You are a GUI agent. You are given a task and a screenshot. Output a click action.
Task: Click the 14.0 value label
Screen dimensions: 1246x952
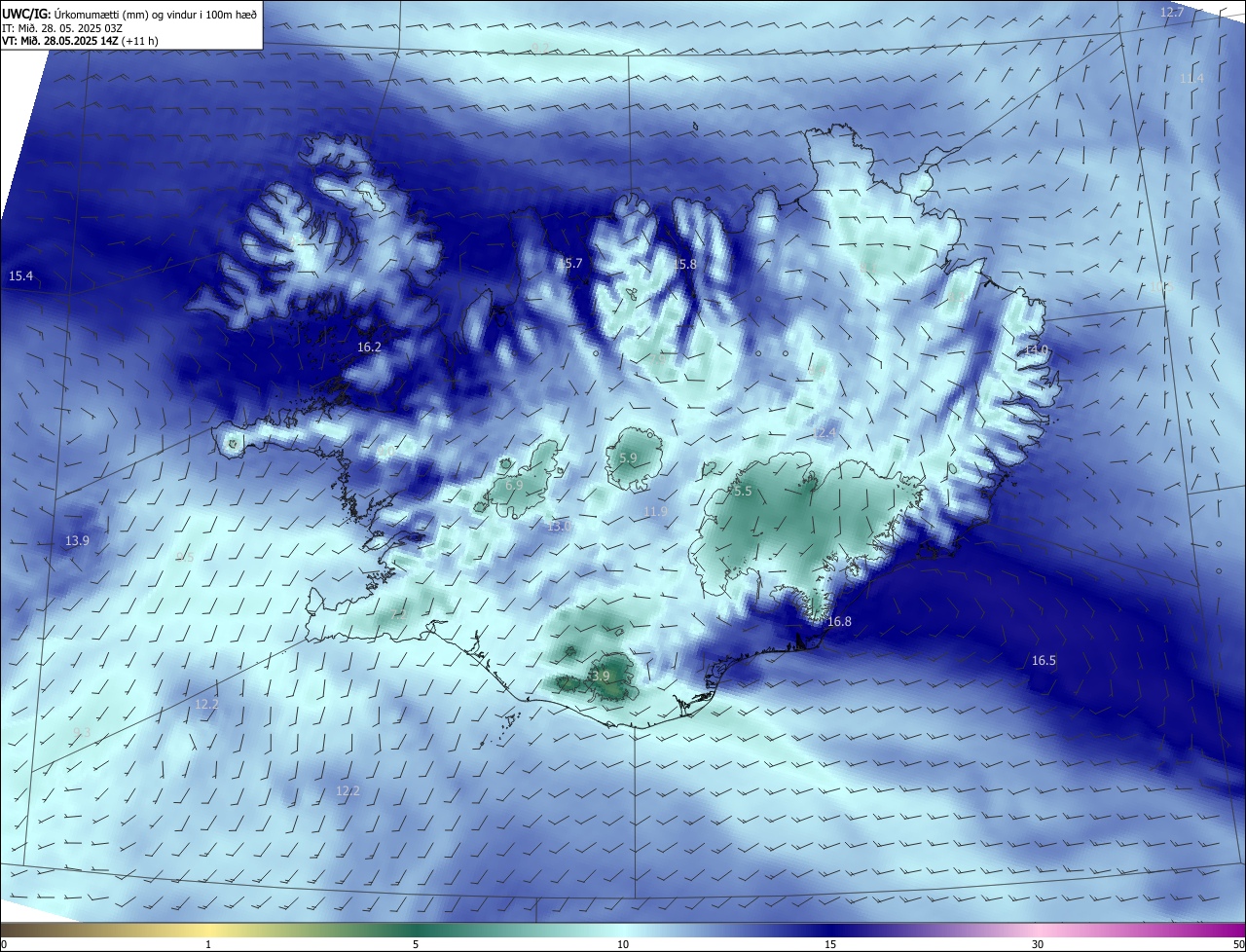(1036, 349)
